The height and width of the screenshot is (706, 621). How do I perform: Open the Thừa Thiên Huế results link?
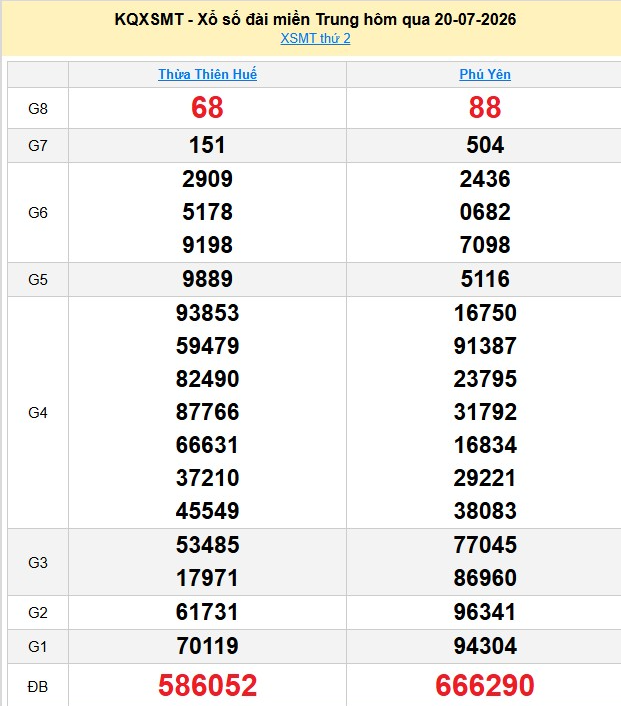point(208,74)
